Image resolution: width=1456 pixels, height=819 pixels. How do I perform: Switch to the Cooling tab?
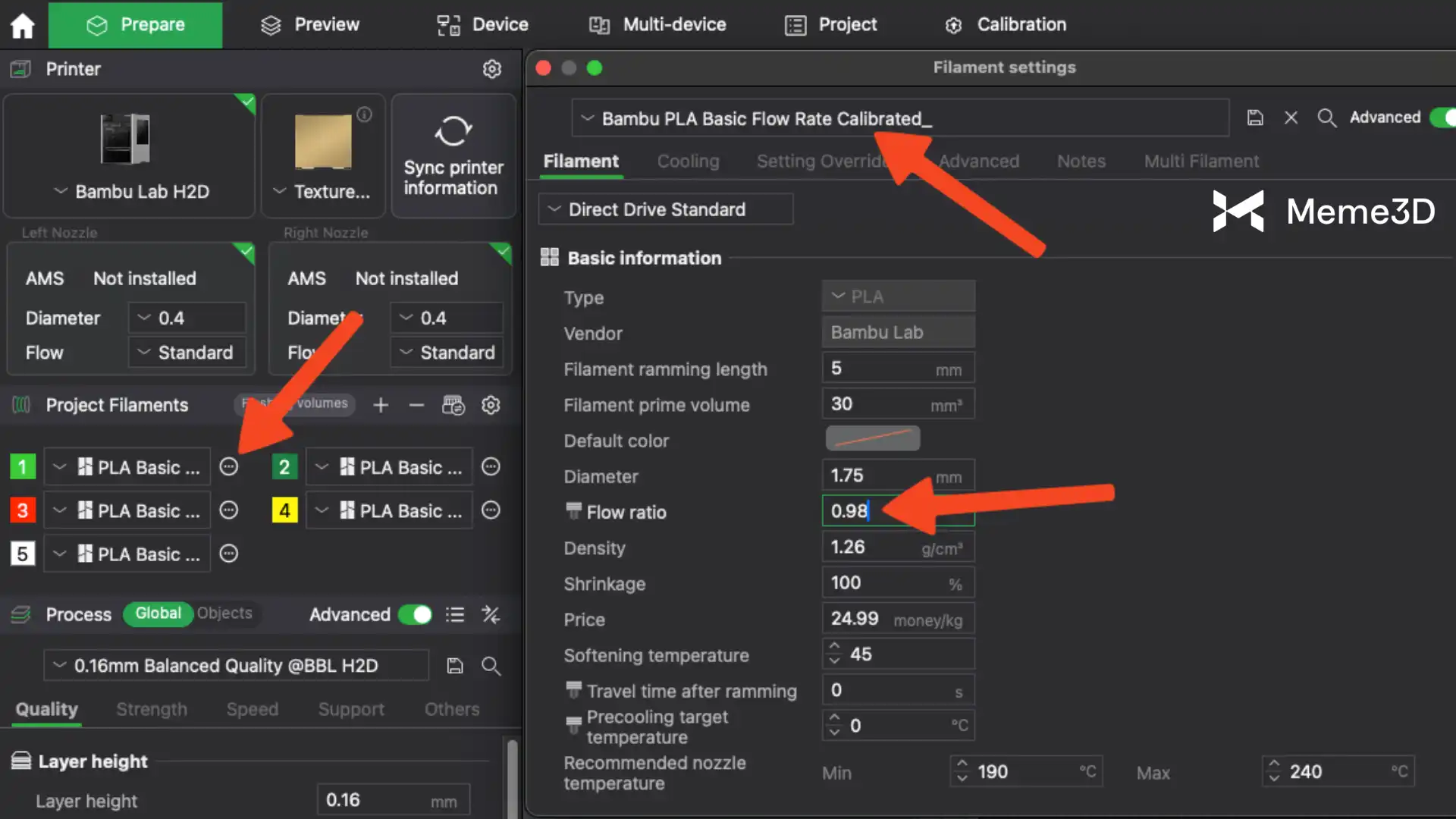tap(688, 162)
